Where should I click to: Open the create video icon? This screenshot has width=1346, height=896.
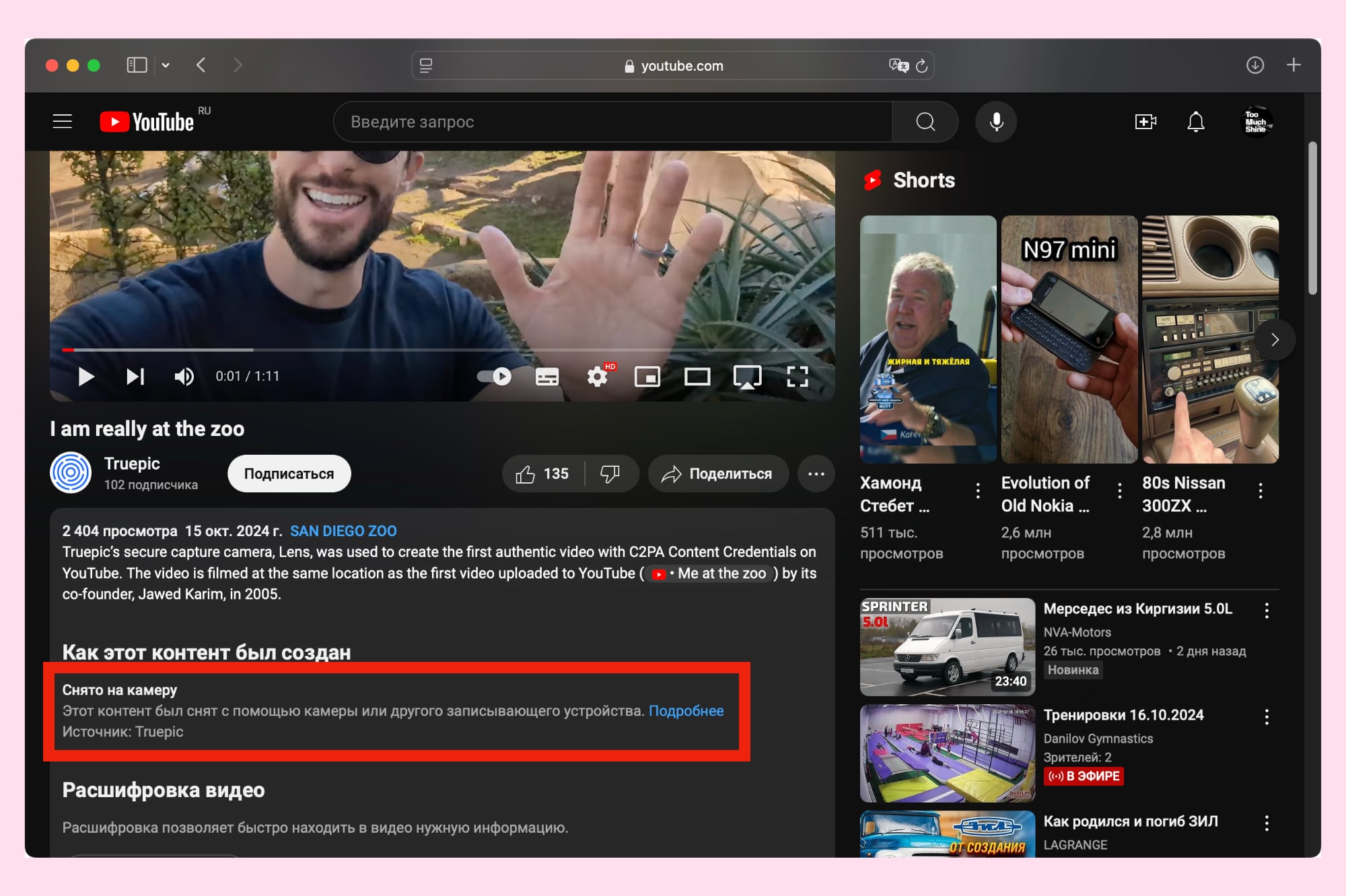pos(1145,122)
